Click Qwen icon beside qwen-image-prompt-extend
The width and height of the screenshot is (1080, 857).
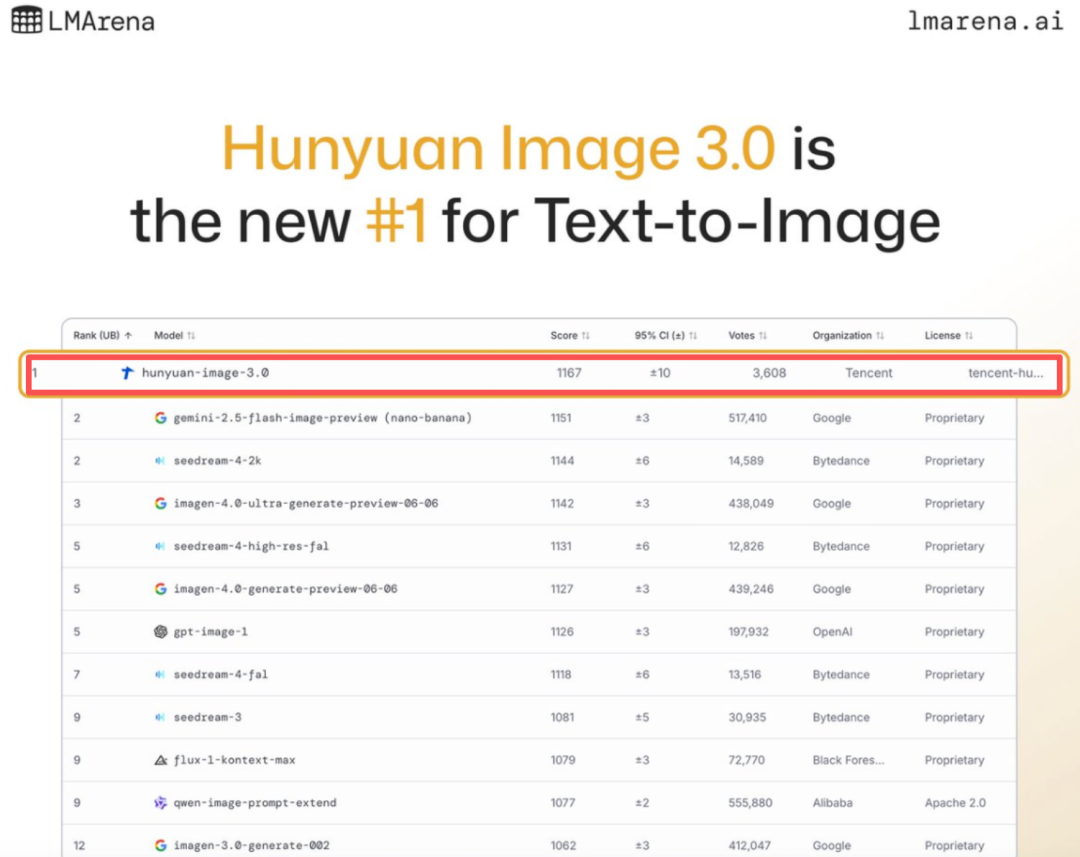tap(160, 803)
